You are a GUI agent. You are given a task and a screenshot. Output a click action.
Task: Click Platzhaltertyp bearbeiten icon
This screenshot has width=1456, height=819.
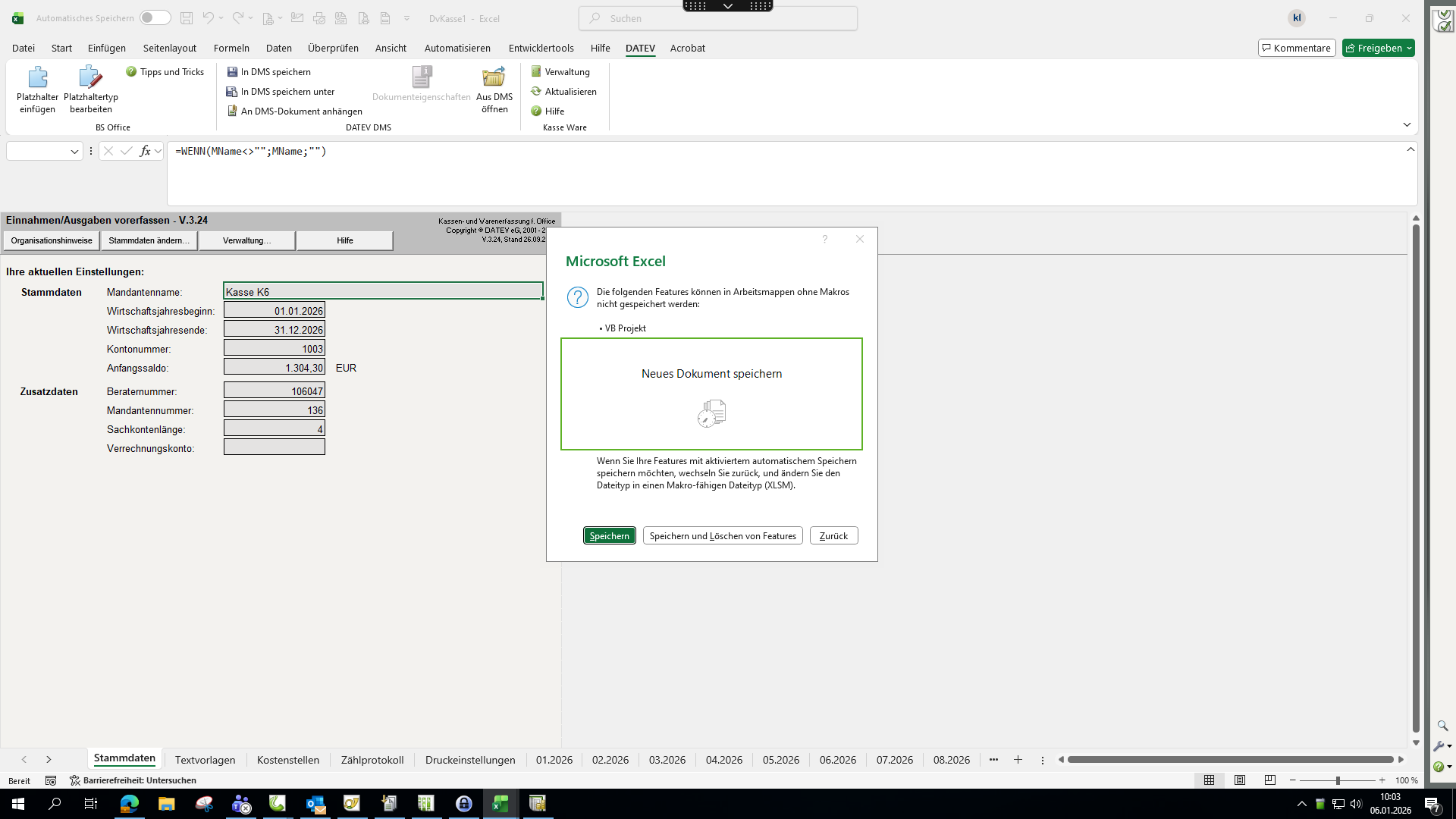click(90, 77)
